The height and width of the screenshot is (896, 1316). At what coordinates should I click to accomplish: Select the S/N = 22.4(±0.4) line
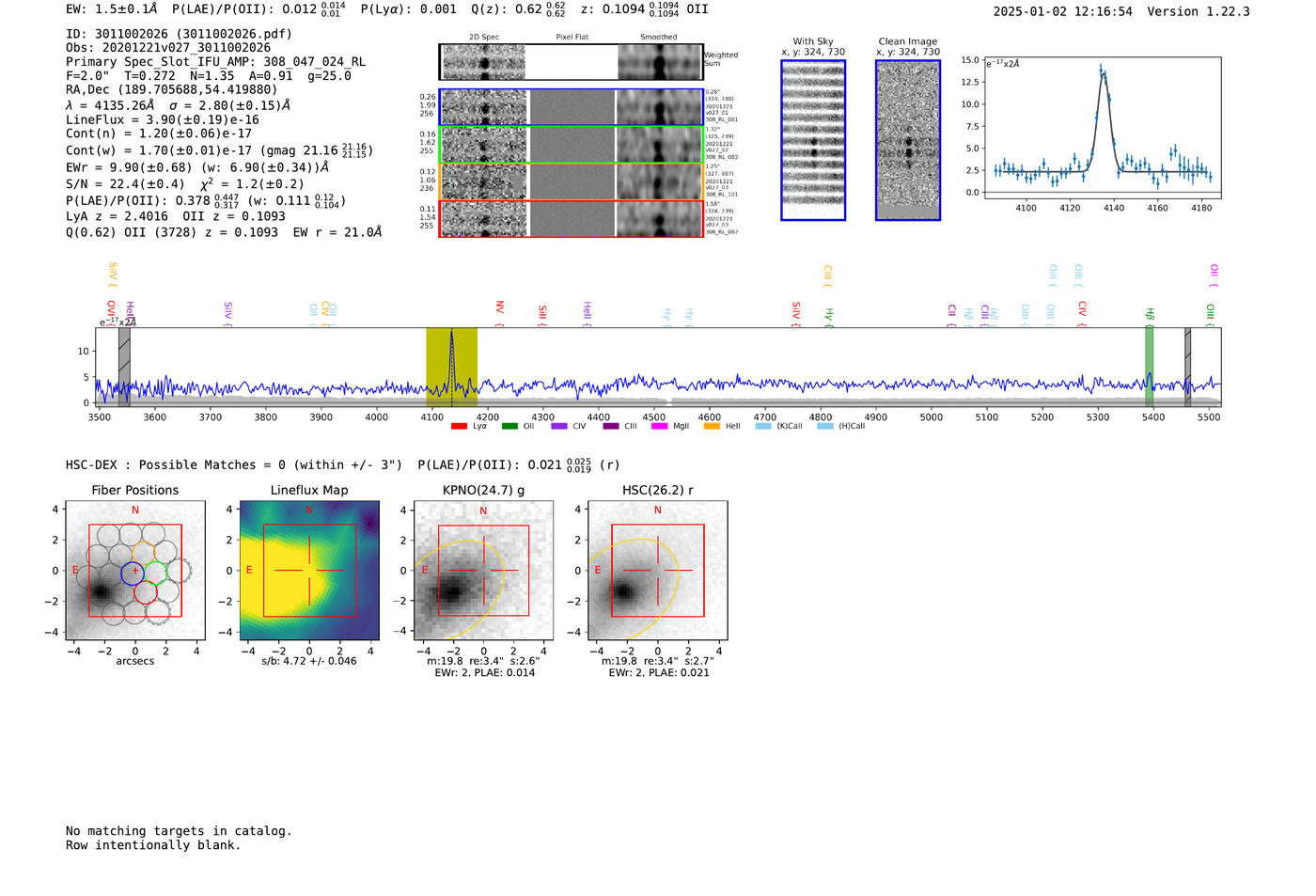[185, 184]
